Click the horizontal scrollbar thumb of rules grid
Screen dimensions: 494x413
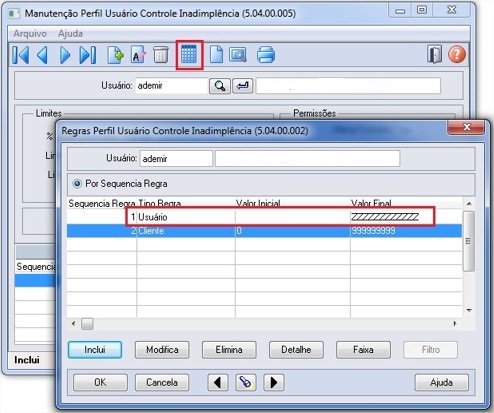(87, 323)
